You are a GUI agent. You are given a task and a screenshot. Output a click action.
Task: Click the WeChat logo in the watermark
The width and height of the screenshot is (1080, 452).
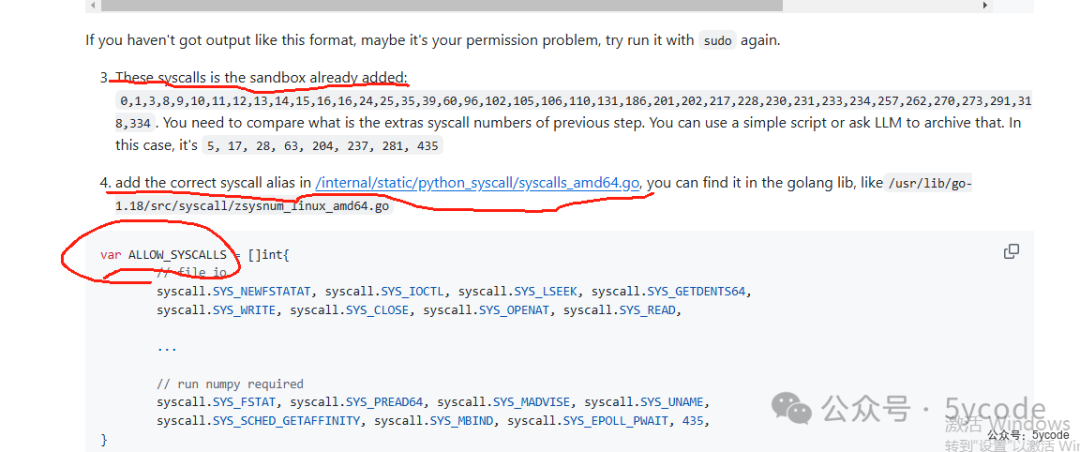coord(791,408)
